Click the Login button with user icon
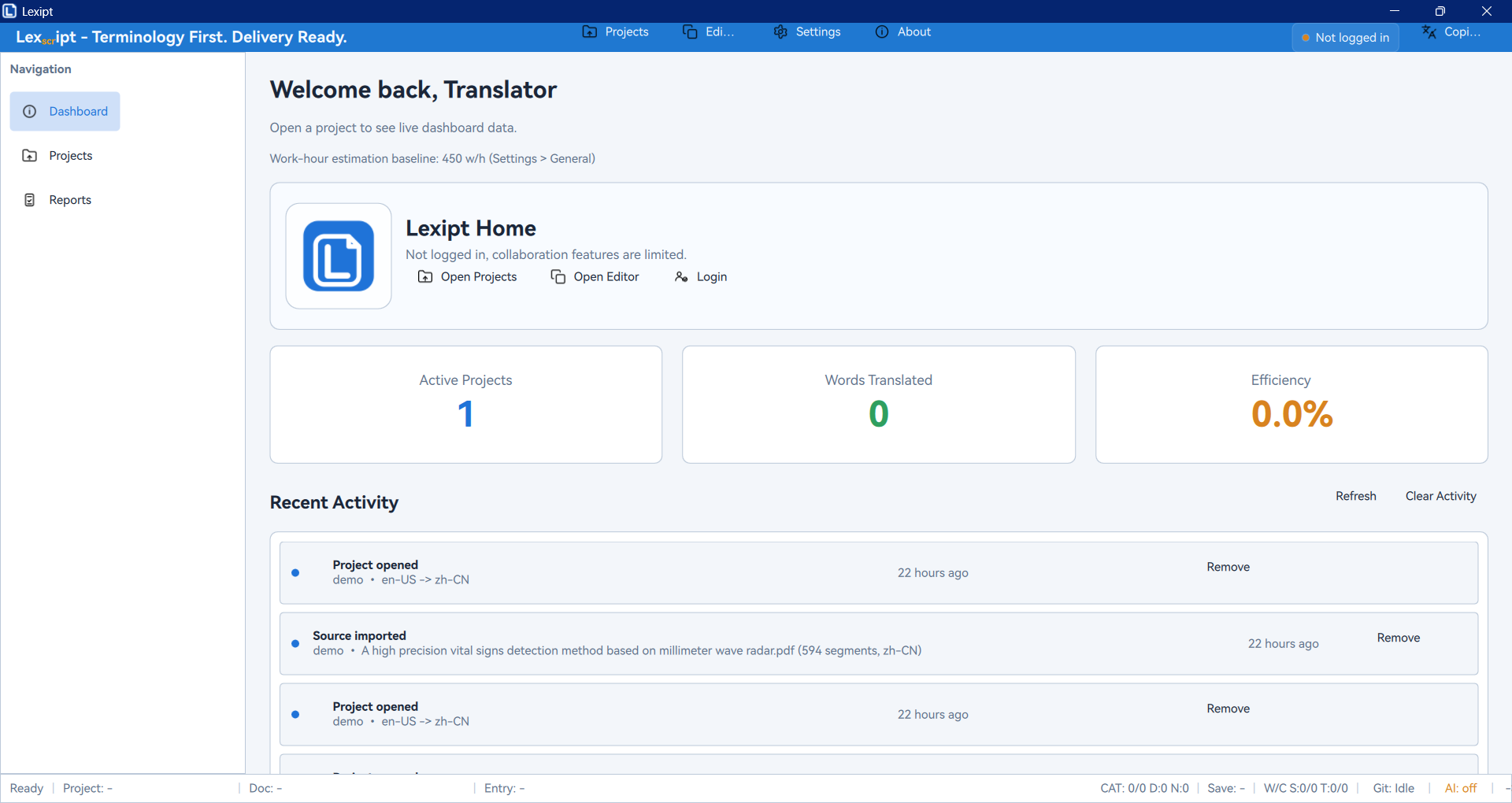The width and height of the screenshot is (1512, 803). coord(701,276)
